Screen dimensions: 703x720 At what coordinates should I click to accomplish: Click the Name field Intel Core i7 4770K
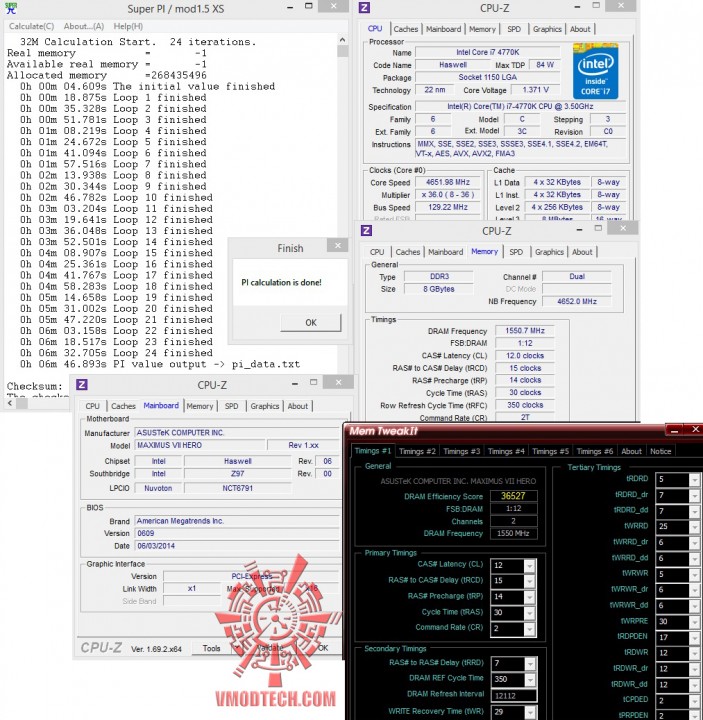(x=488, y=52)
